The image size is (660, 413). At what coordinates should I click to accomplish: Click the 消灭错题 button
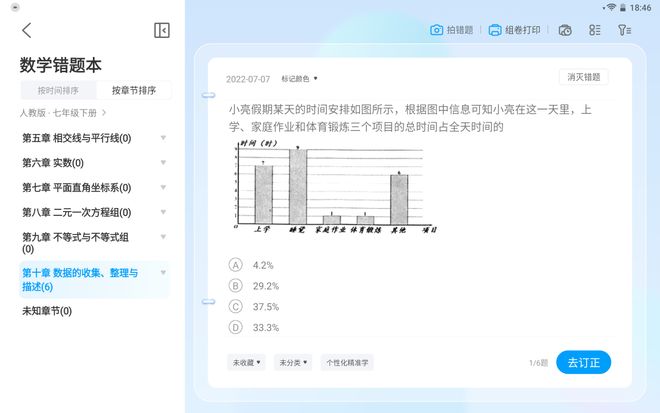coord(583,77)
